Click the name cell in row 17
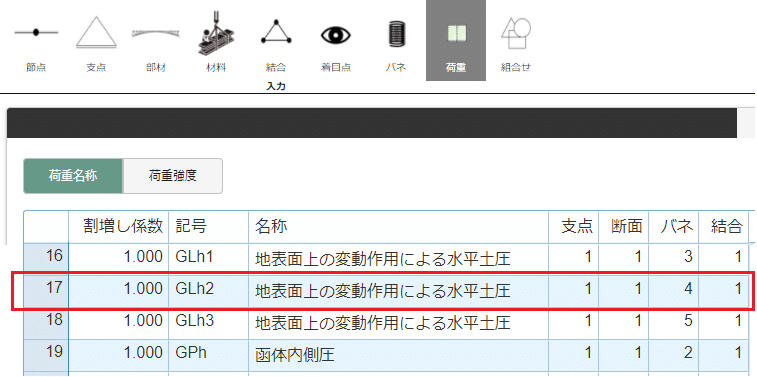The width and height of the screenshot is (757, 377). tap(398, 291)
